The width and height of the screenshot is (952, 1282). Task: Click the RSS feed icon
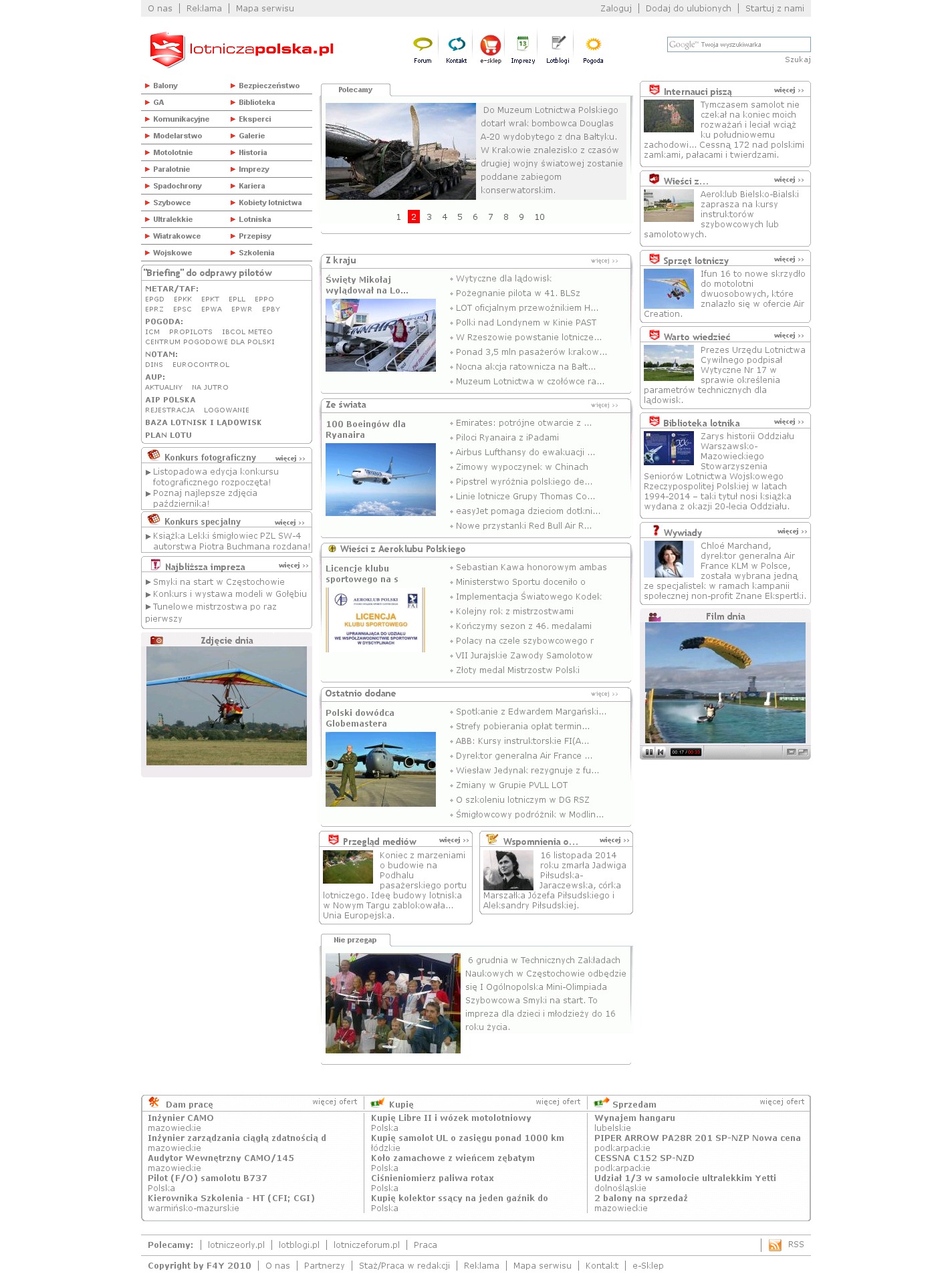tap(775, 1245)
